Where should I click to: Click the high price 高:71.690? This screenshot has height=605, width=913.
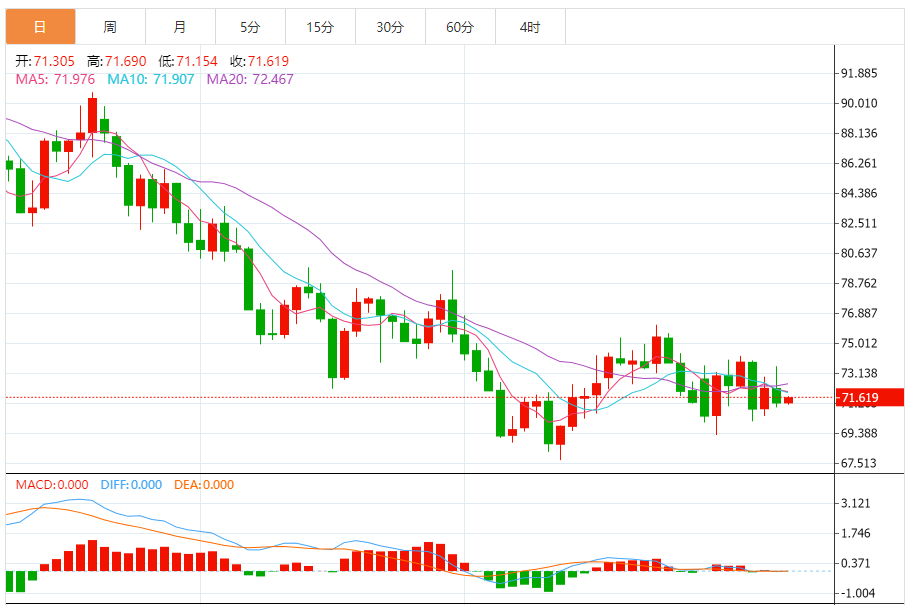[116, 61]
